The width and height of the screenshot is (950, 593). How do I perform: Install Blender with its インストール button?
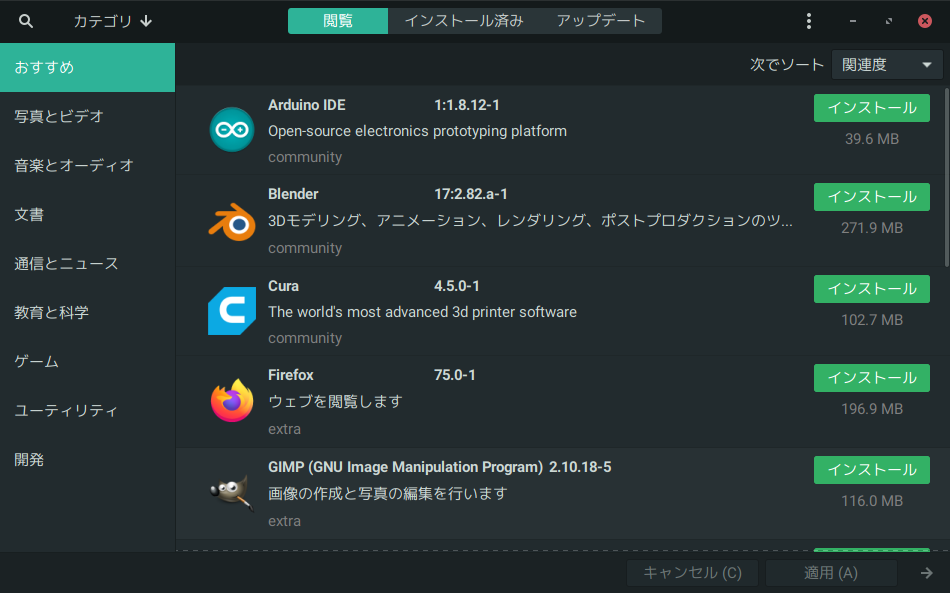click(871, 197)
